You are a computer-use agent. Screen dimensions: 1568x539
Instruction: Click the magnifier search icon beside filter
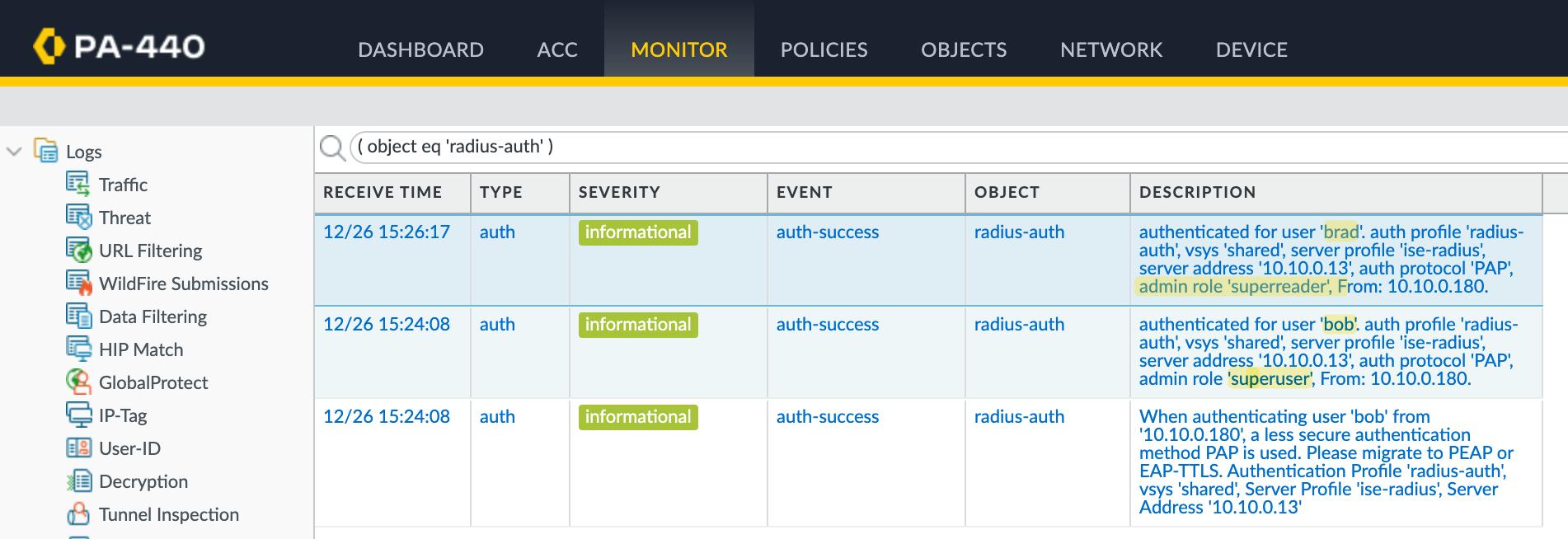tap(331, 148)
